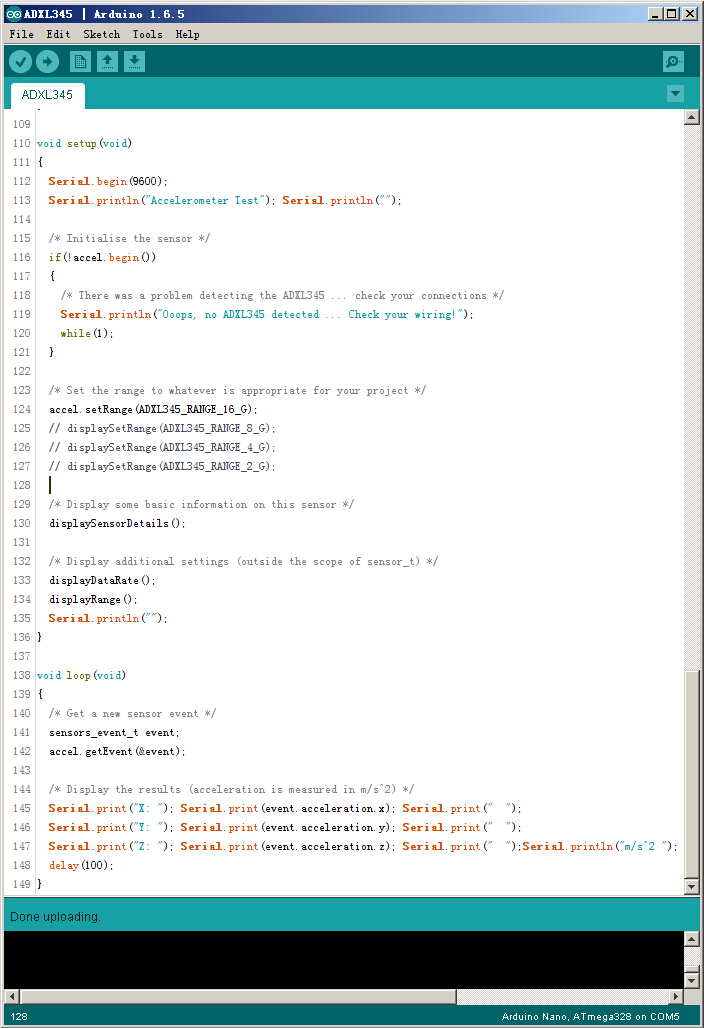The width and height of the screenshot is (704, 1028).
Task: Click 'void loop(void)' on line 138
Action: [x=81, y=675]
